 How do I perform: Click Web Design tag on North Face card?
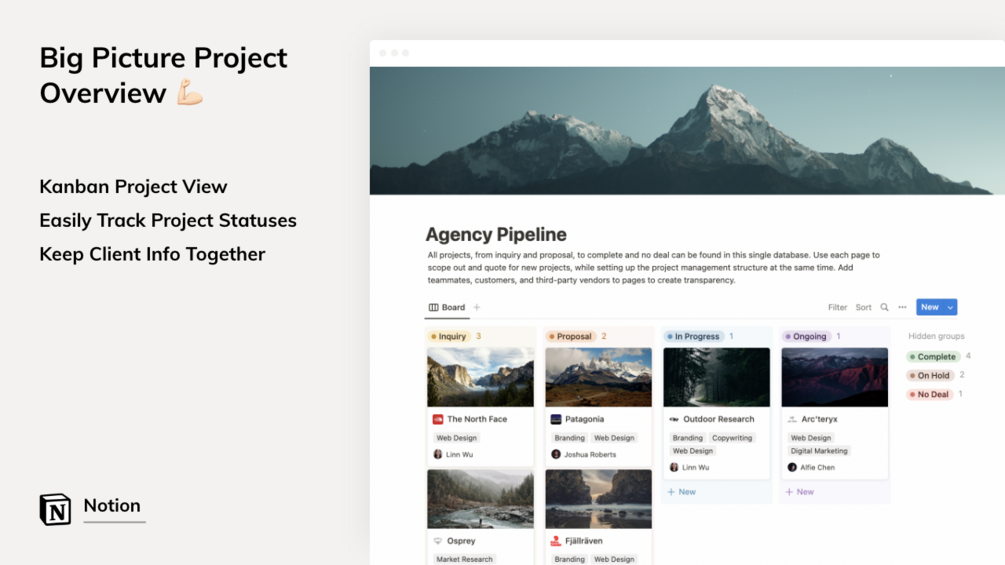click(x=456, y=438)
